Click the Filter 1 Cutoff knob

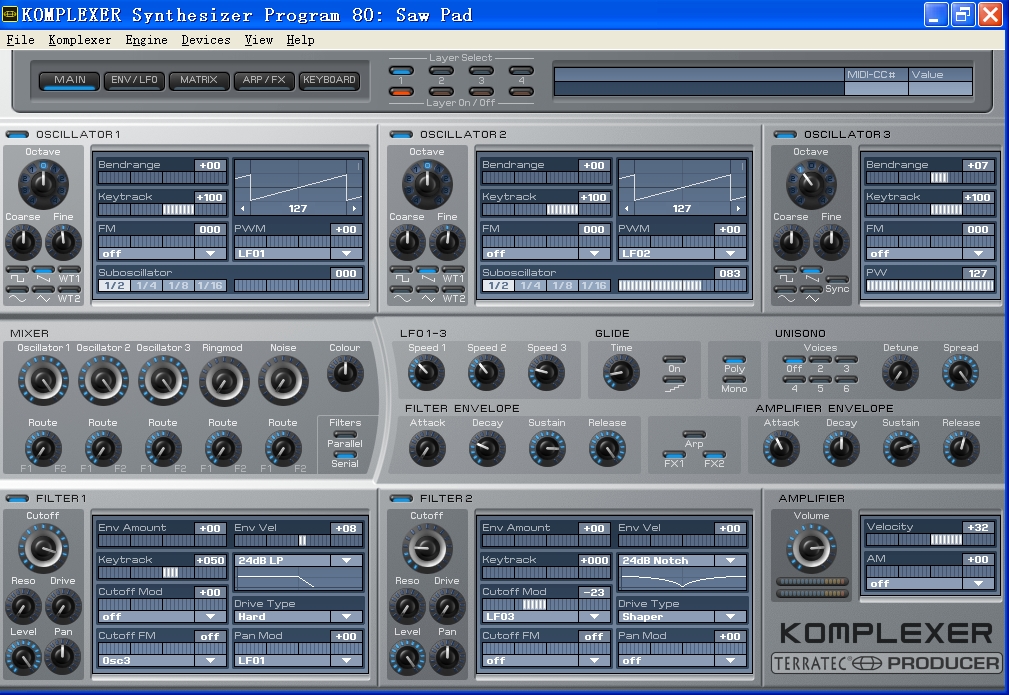click(43, 548)
